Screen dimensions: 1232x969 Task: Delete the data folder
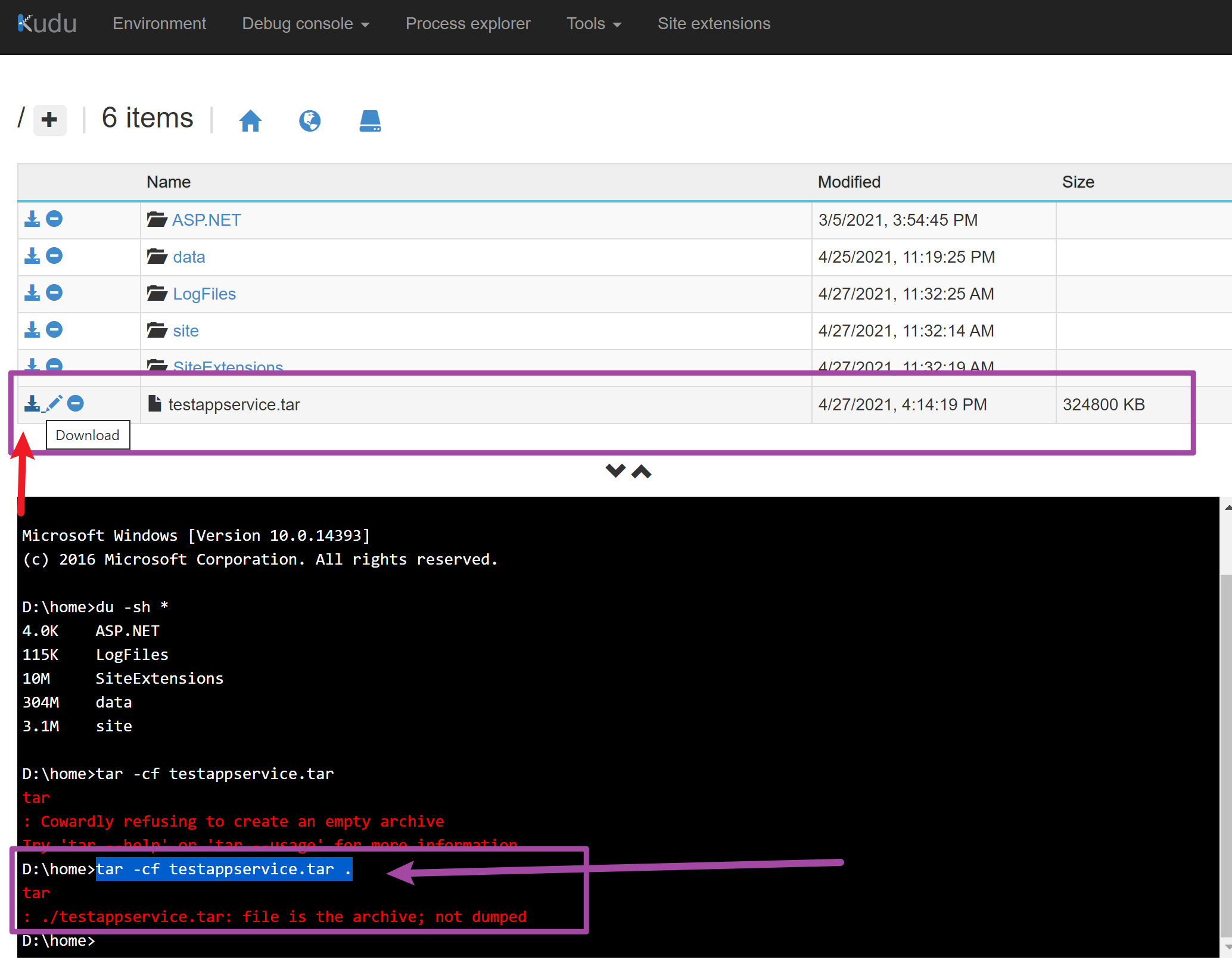pyautogui.click(x=54, y=256)
